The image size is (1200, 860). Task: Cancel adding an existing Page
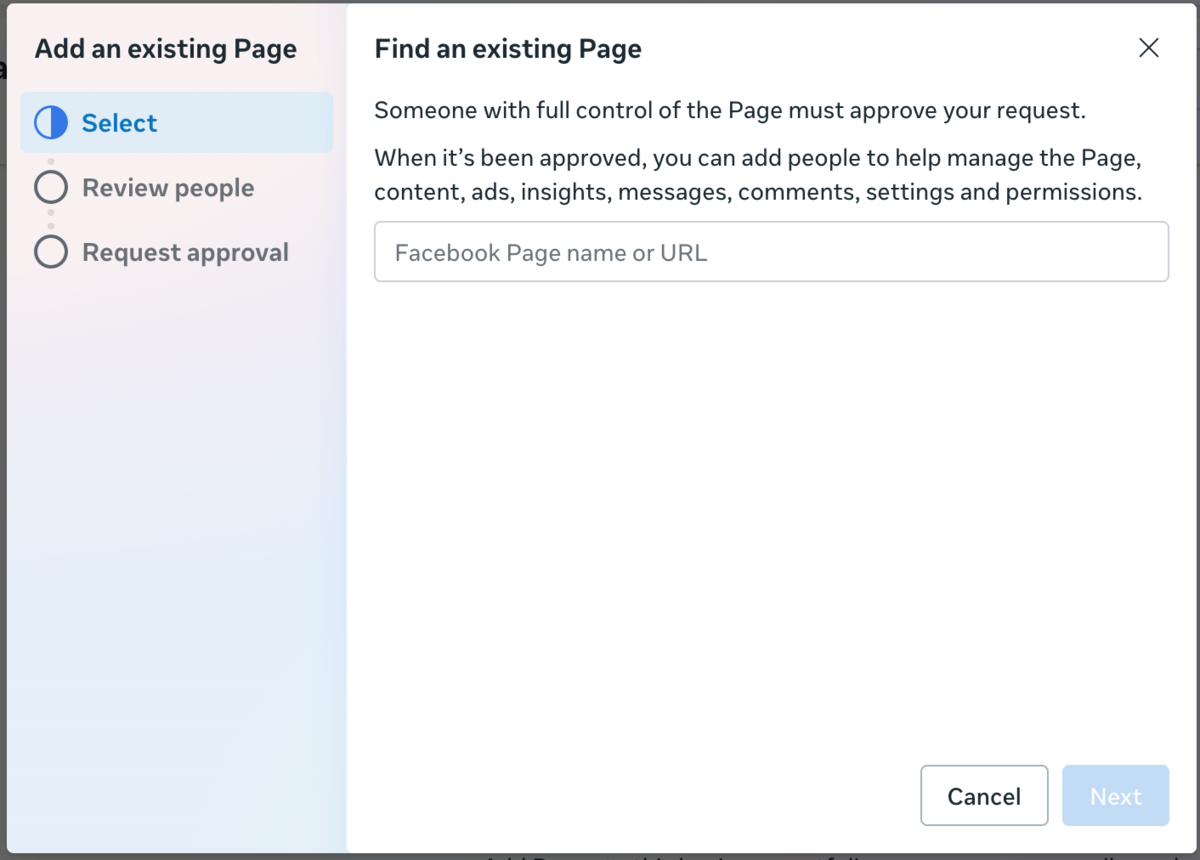pyautogui.click(x=984, y=796)
